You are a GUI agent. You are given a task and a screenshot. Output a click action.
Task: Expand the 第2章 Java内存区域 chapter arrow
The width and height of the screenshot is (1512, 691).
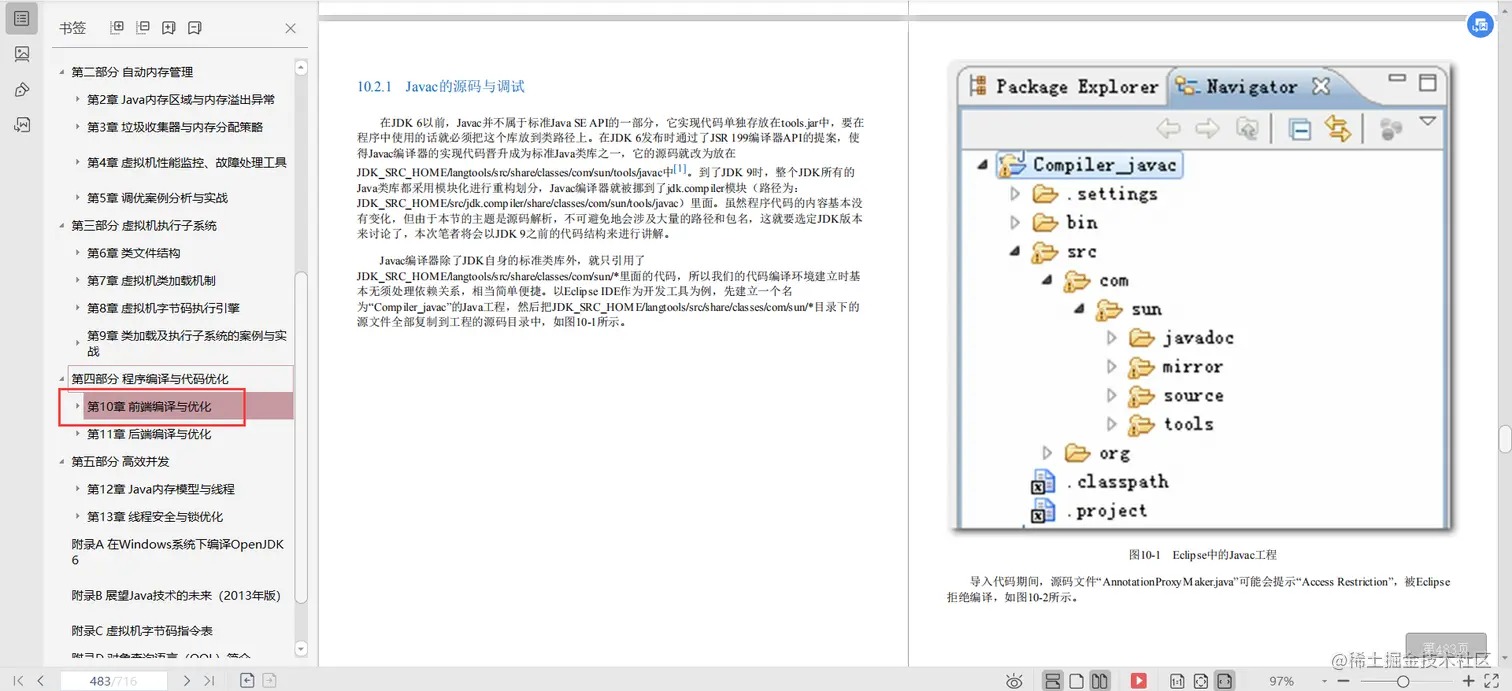click(78, 99)
